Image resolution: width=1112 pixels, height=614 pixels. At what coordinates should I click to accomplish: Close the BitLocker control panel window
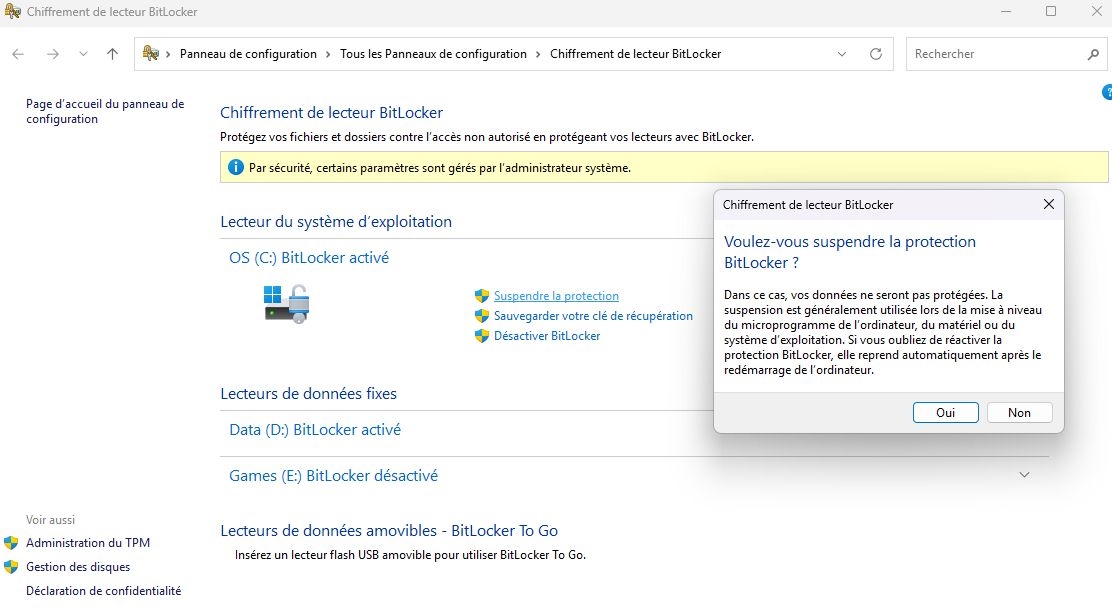(x=1096, y=11)
